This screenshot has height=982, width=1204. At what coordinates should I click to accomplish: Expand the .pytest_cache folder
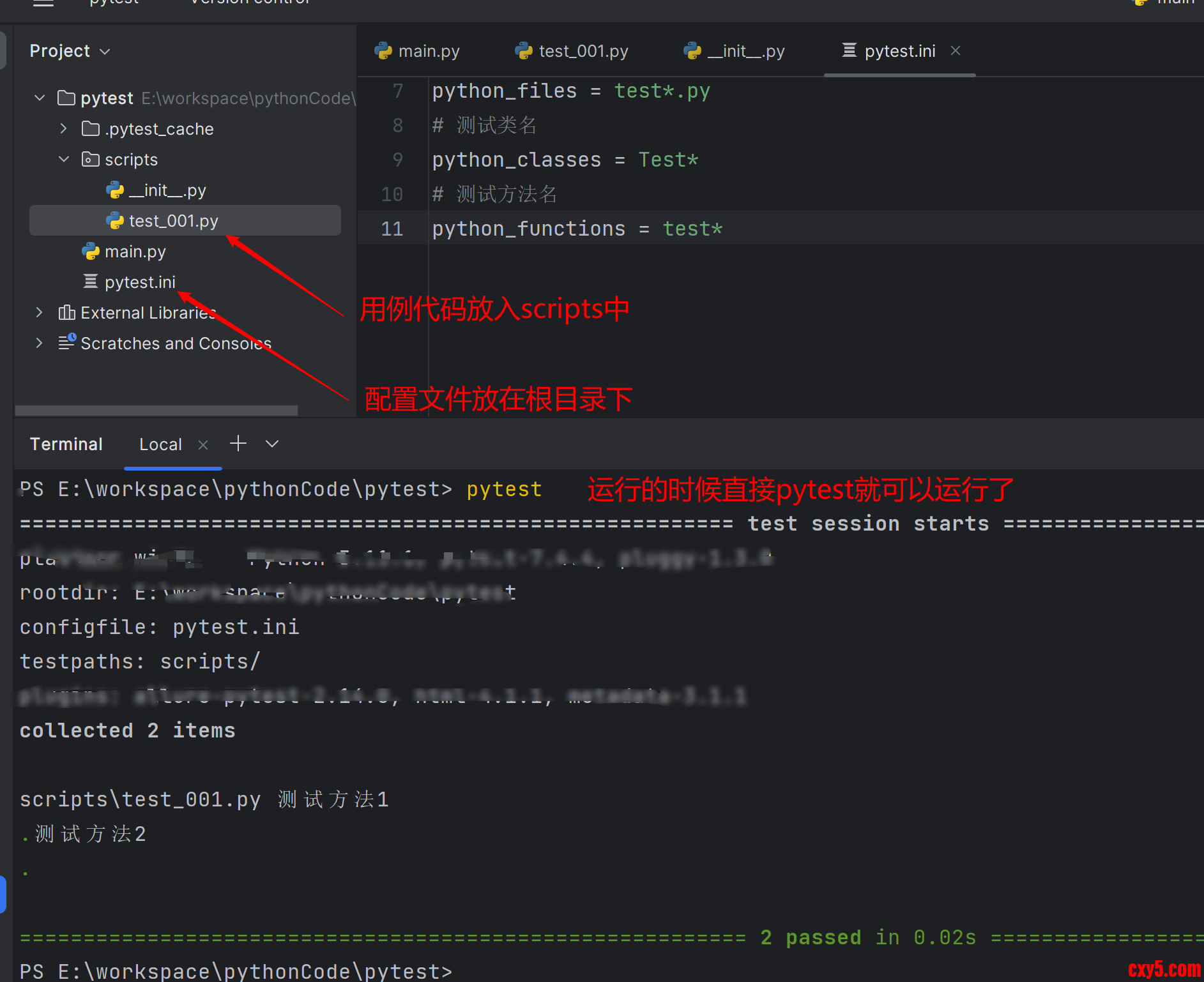pyautogui.click(x=63, y=128)
